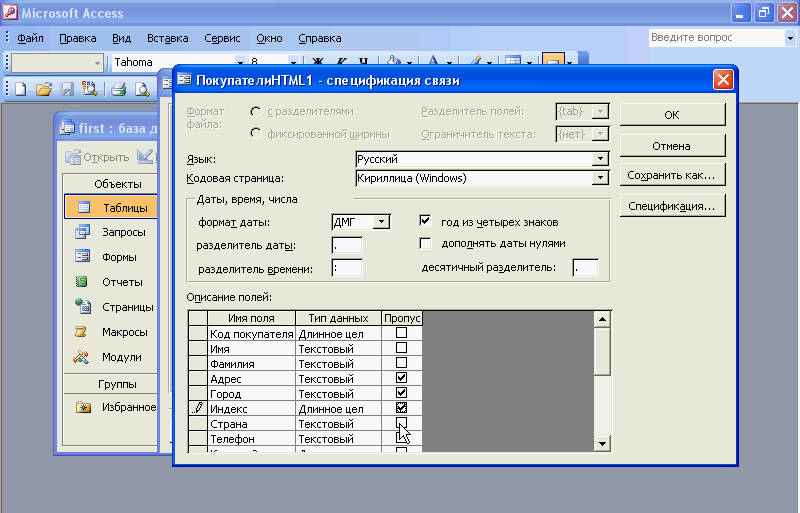Open the Сервис menu
The width and height of the screenshot is (800, 513).
(x=222, y=38)
